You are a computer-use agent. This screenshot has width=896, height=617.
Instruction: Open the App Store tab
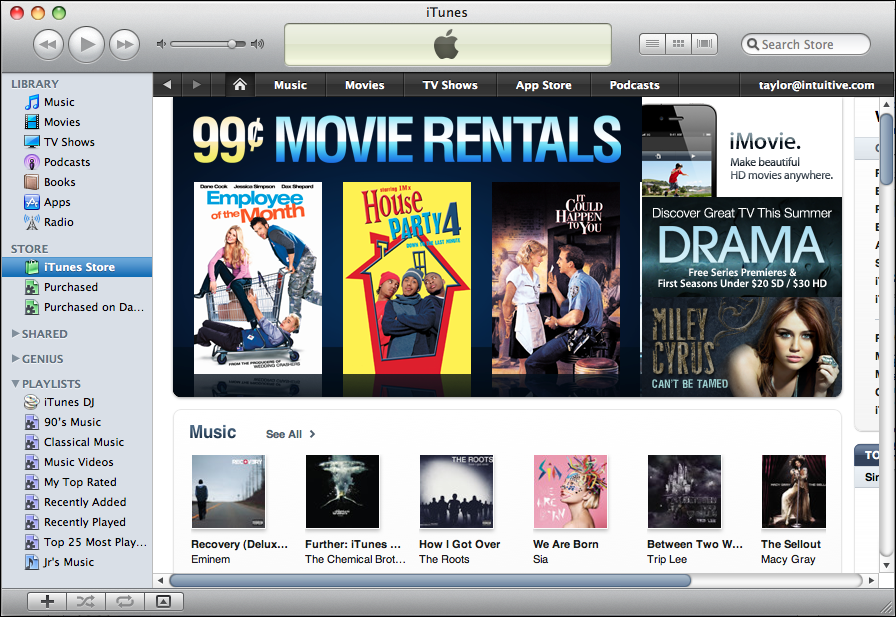(543, 85)
